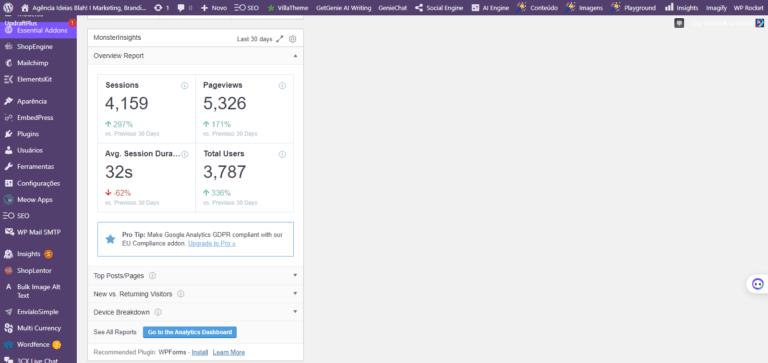
Task: Open Mailchimp sidebar menu
Action: click(38, 63)
